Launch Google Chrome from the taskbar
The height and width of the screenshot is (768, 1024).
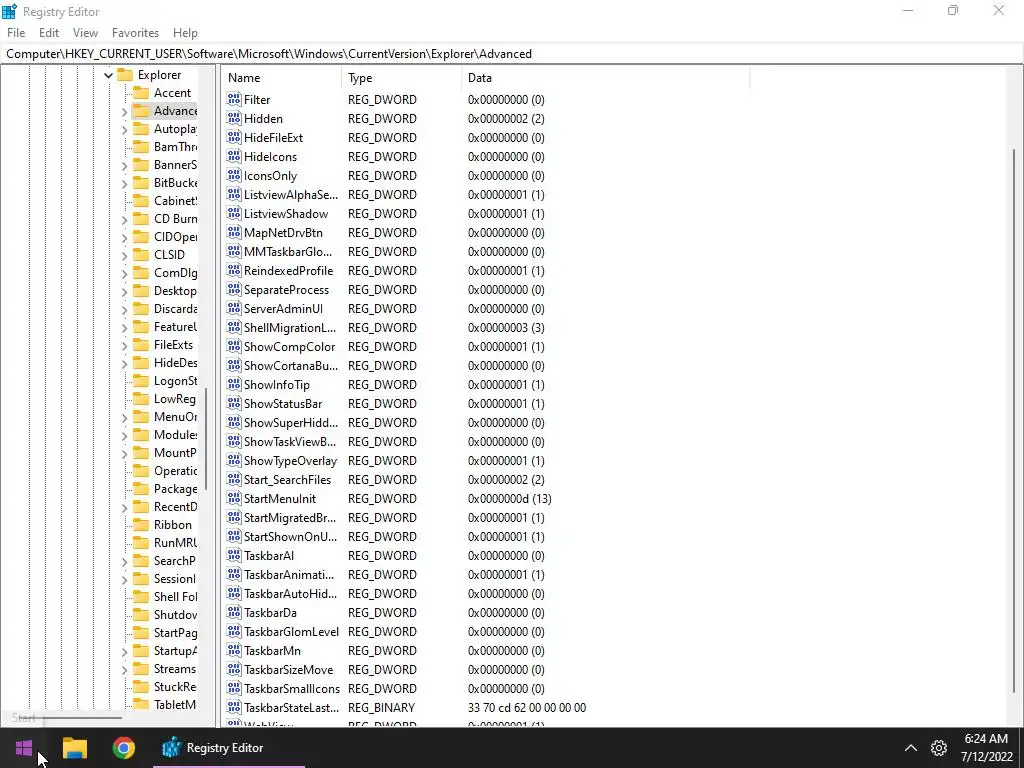coord(123,748)
